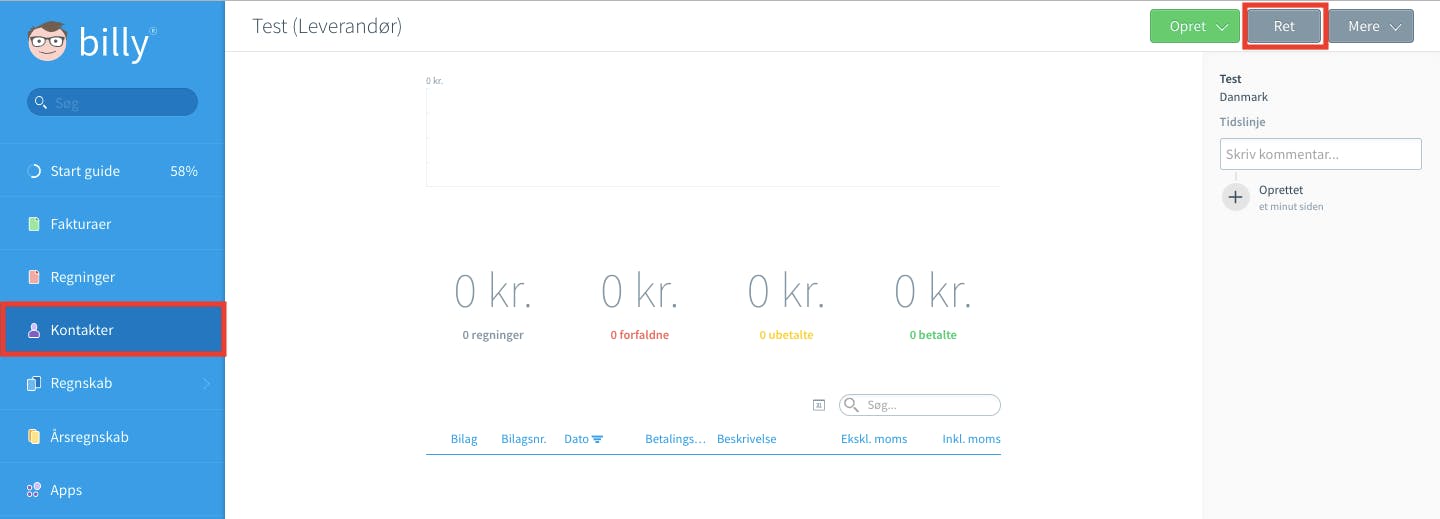Viewport: 1440px width, 519px height.
Task: Open the Mere dropdown menu
Action: tap(1371, 27)
